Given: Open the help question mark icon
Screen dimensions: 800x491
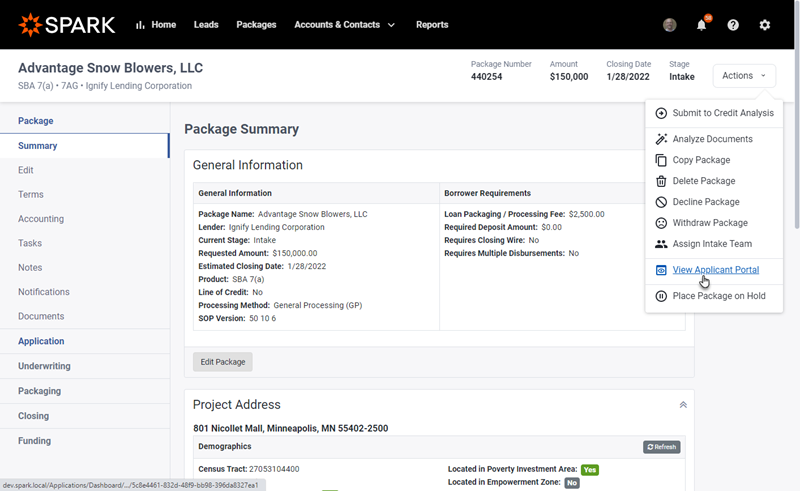Looking at the screenshot, I should pos(733,24).
